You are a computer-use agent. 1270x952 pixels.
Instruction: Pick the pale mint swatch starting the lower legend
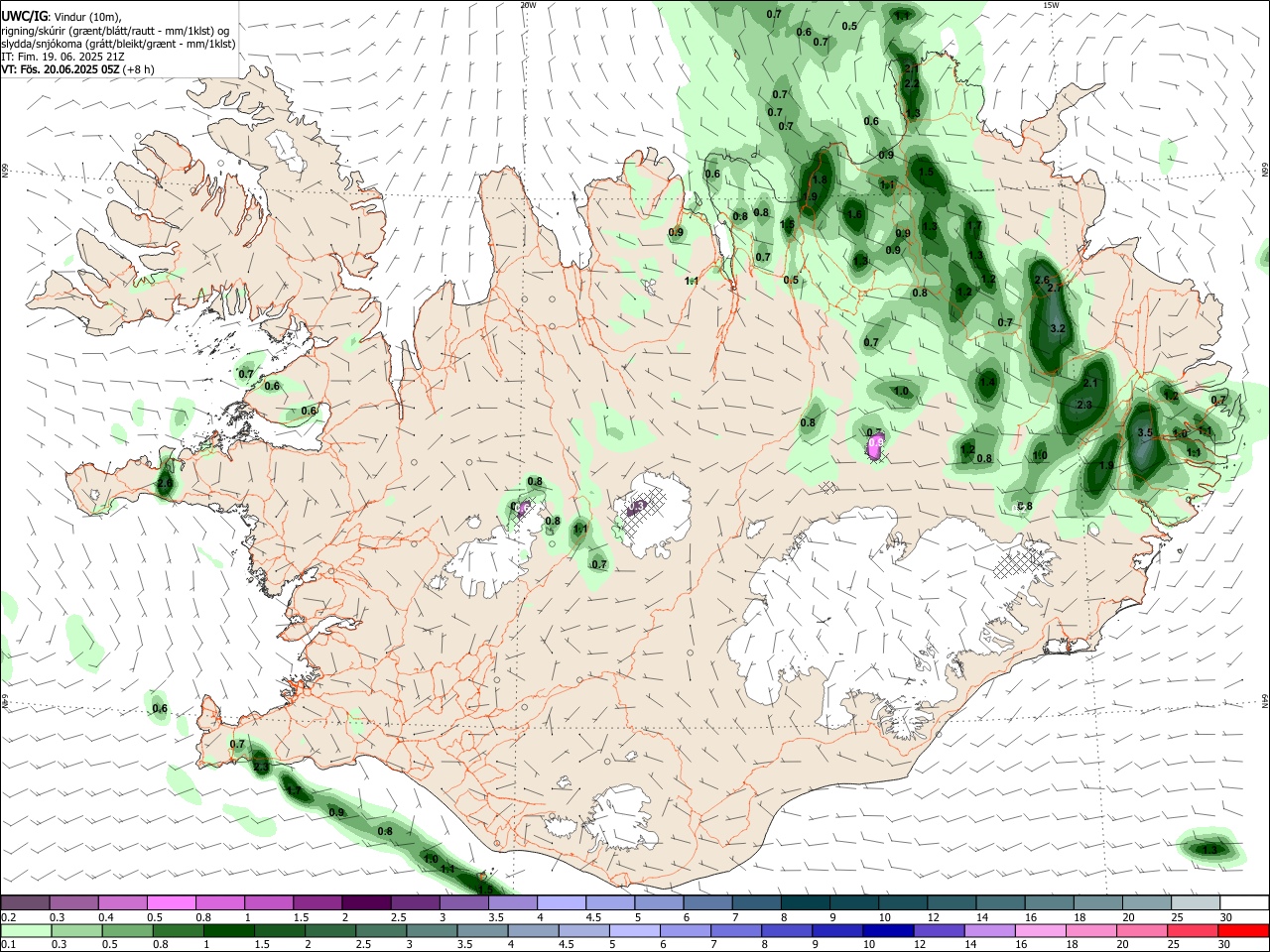click(x=26, y=930)
